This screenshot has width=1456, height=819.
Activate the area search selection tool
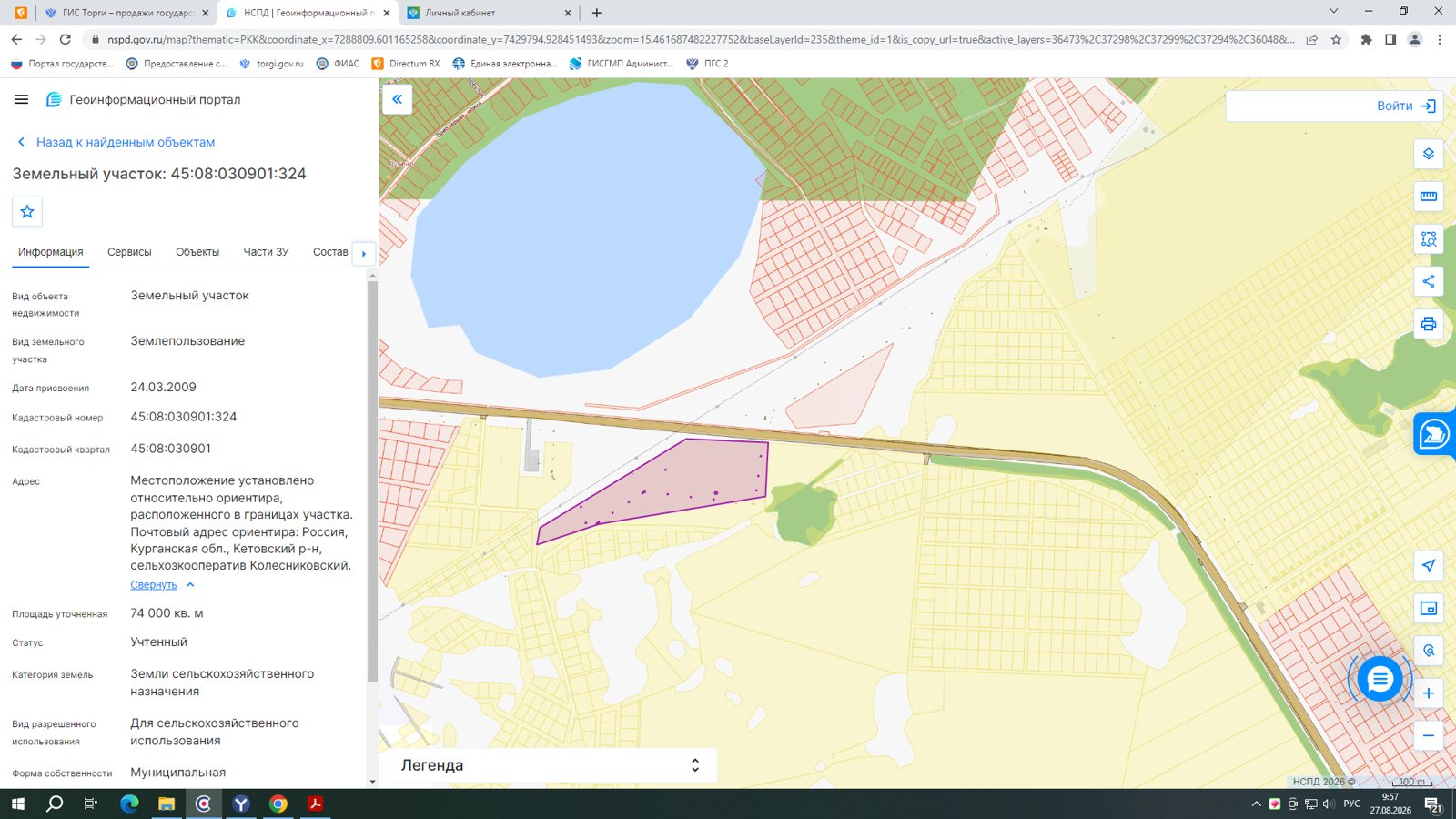click(1429, 239)
